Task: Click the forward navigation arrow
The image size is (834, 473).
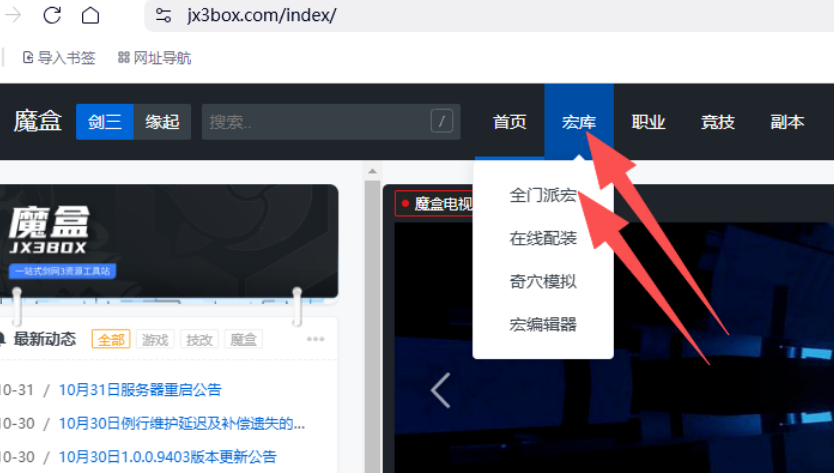Action: (14, 15)
